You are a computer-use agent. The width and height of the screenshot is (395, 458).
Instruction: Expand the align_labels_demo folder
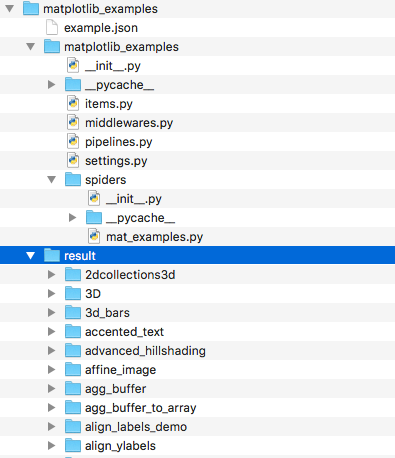(x=51, y=426)
